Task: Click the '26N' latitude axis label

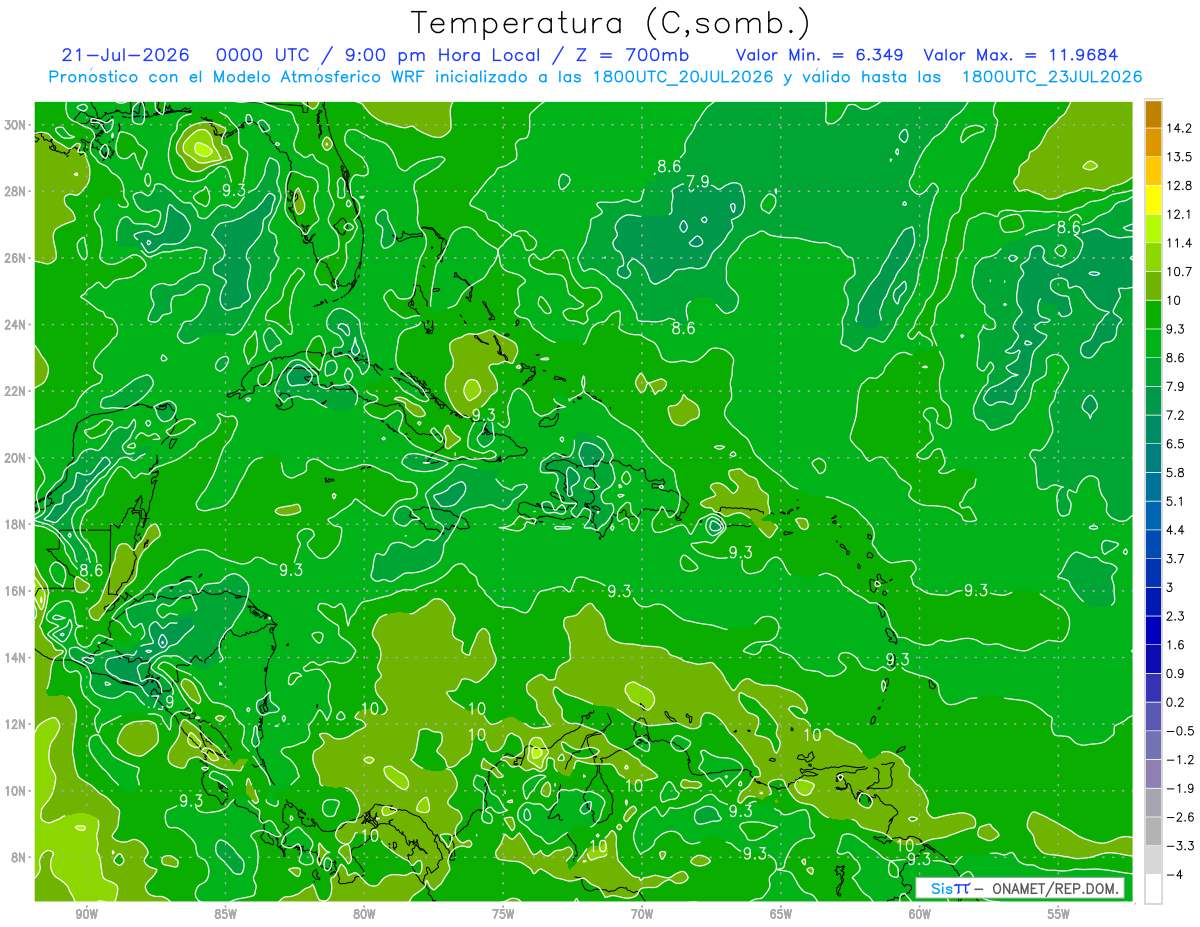Action: point(17,258)
